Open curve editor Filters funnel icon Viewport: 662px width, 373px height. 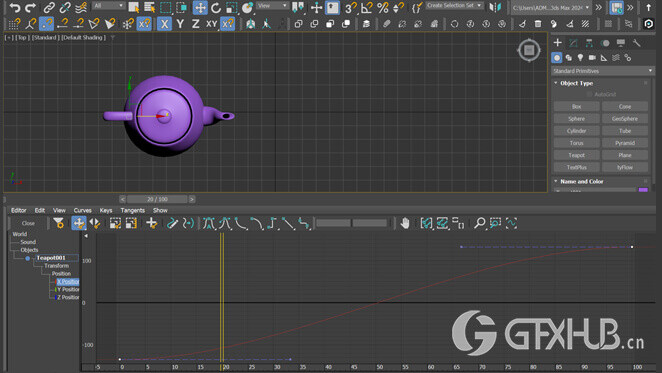pos(58,223)
